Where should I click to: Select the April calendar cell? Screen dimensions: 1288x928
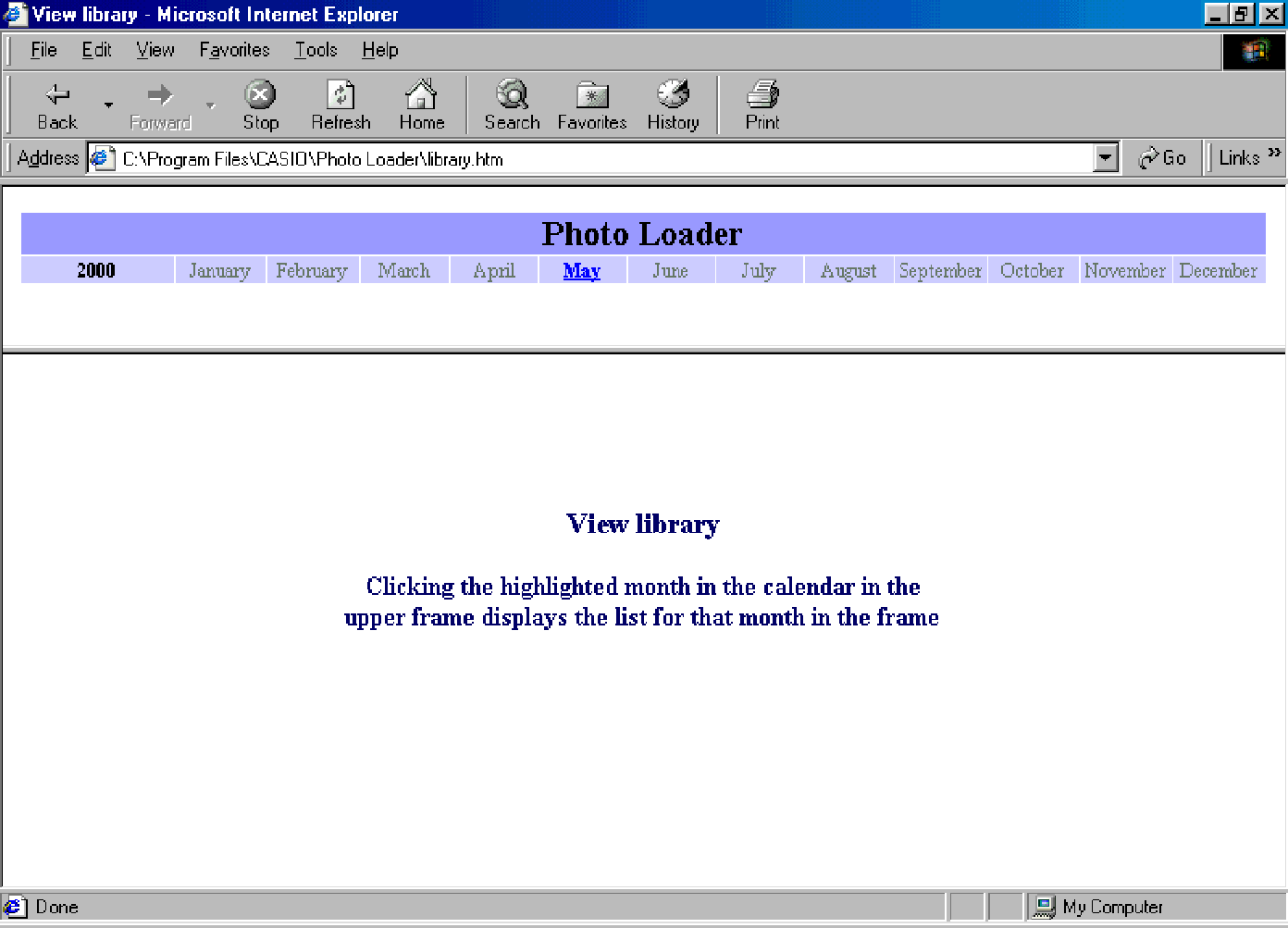494,270
